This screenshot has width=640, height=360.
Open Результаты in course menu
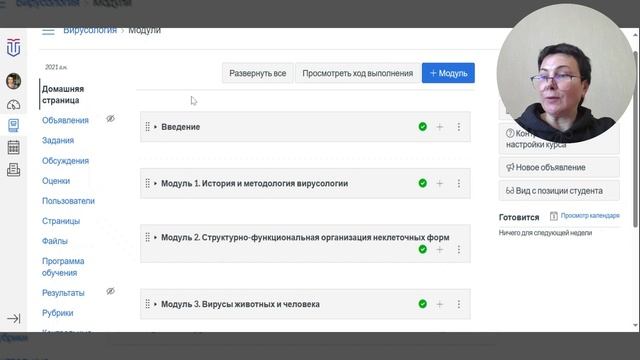(63, 293)
